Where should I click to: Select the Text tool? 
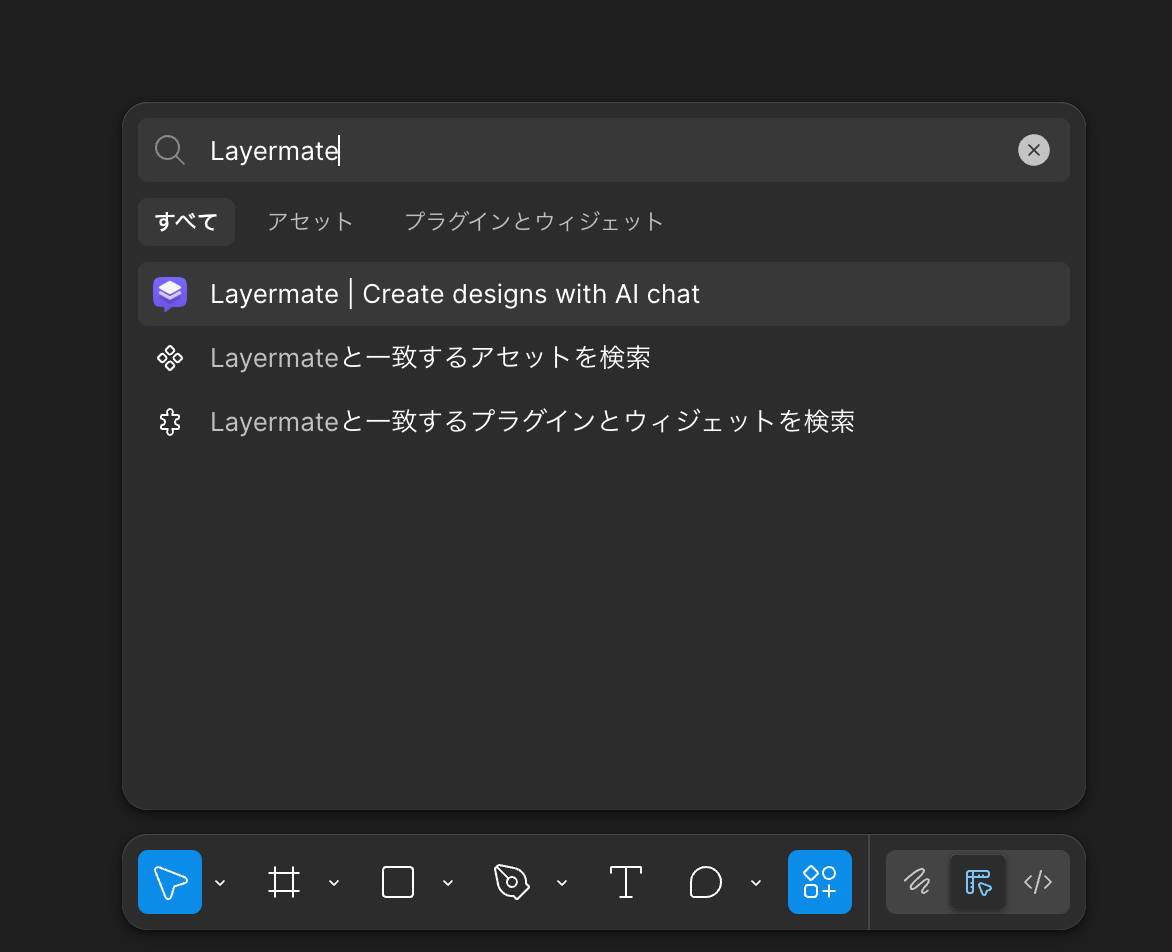(x=626, y=882)
